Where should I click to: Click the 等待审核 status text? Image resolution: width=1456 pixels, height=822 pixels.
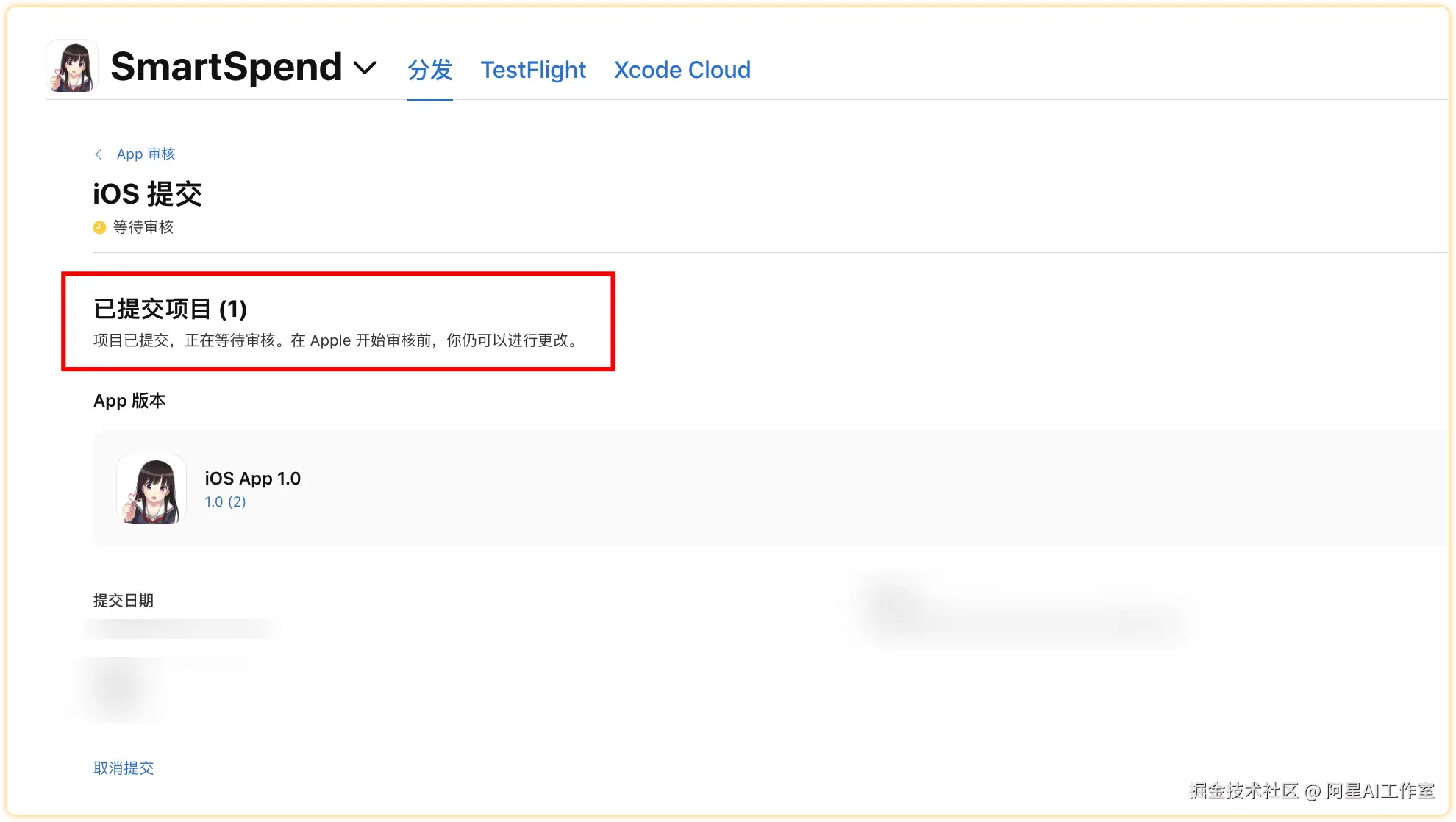click(143, 227)
